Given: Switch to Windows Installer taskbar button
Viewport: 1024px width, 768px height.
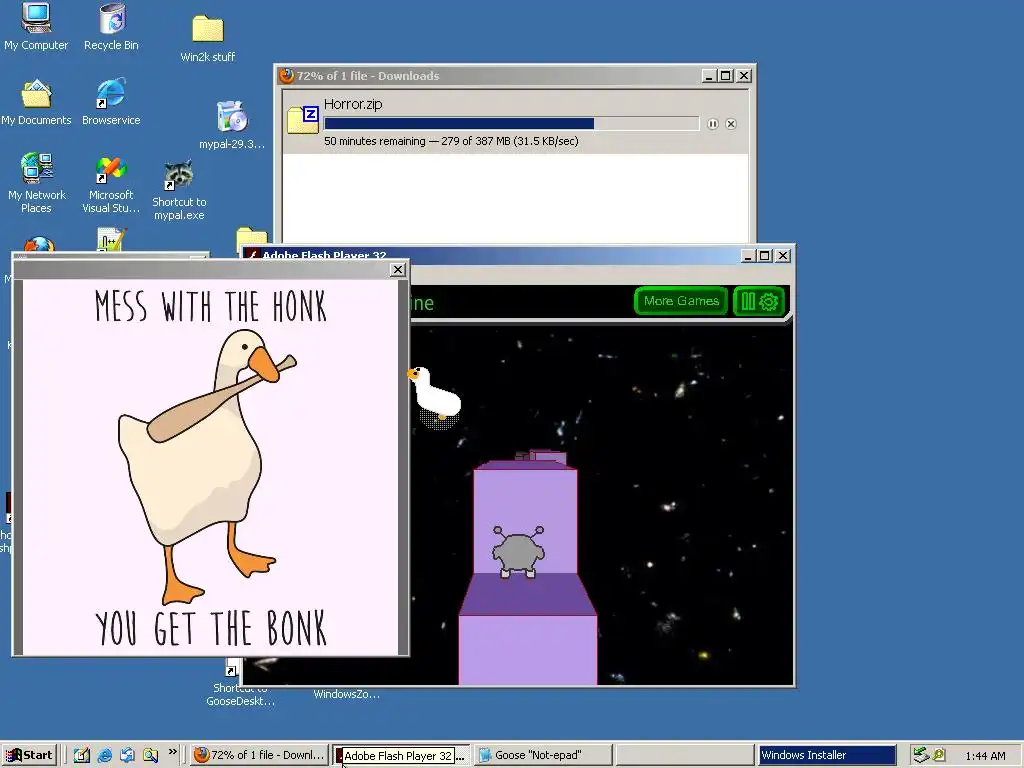Looking at the screenshot, I should pyautogui.click(x=827, y=756).
